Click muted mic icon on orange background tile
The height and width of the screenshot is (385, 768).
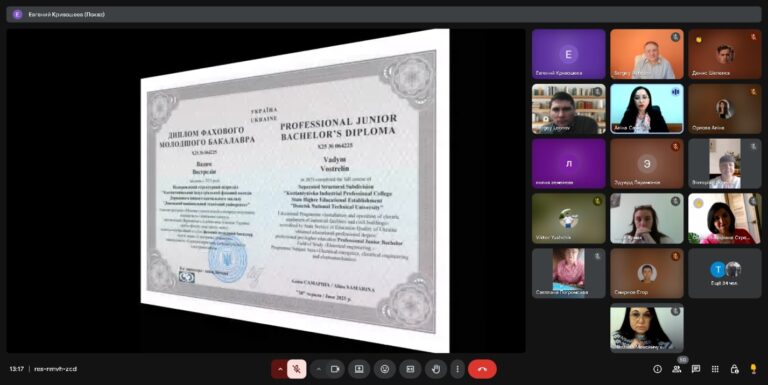pyautogui.click(x=675, y=37)
